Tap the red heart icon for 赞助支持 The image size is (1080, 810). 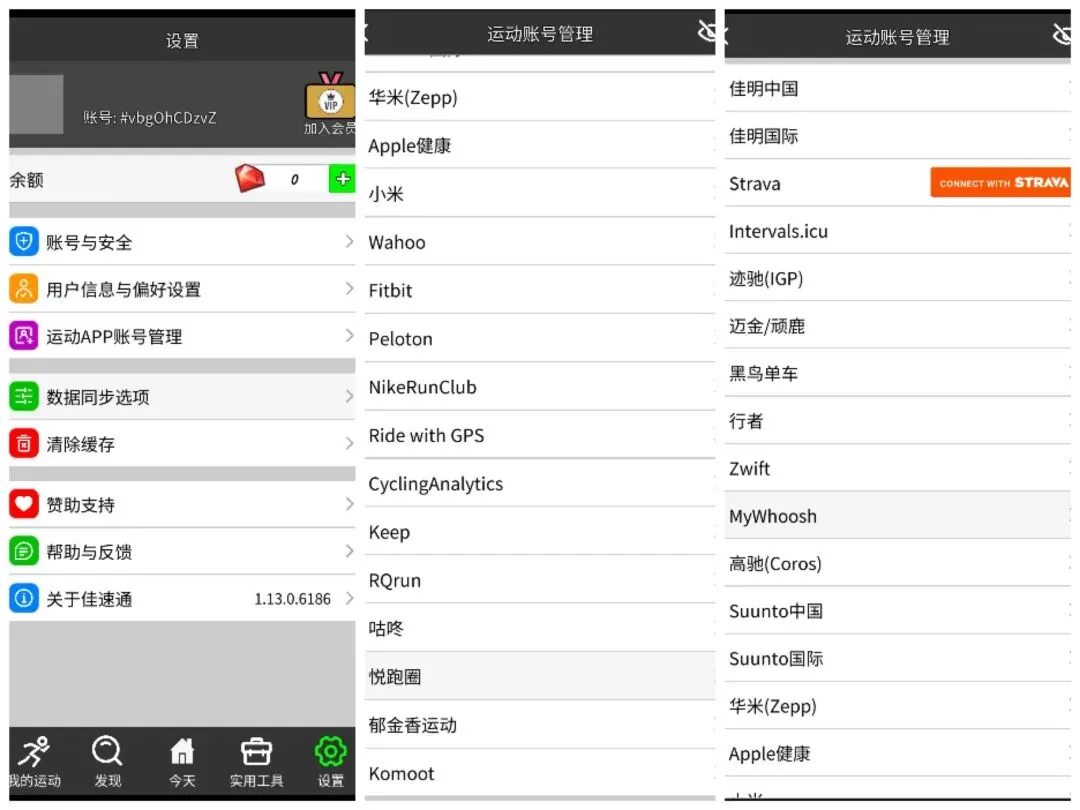[23, 503]
